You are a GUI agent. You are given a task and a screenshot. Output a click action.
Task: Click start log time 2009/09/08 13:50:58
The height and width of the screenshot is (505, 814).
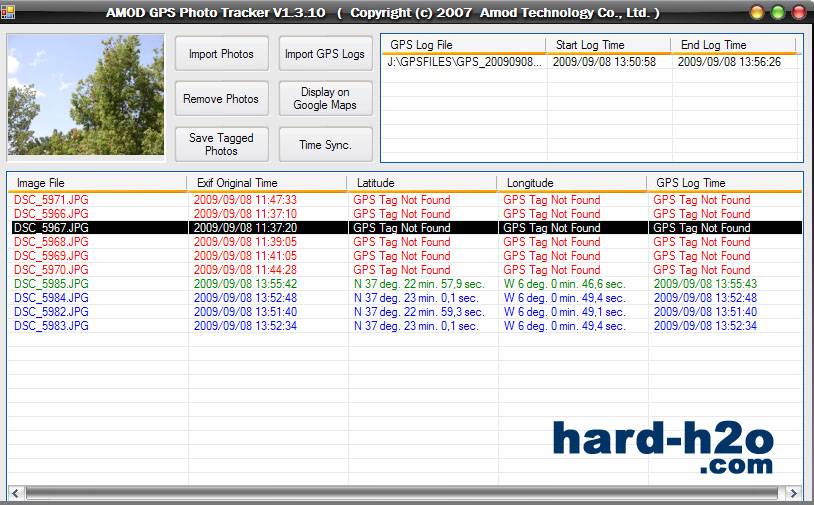pos(604,62)
